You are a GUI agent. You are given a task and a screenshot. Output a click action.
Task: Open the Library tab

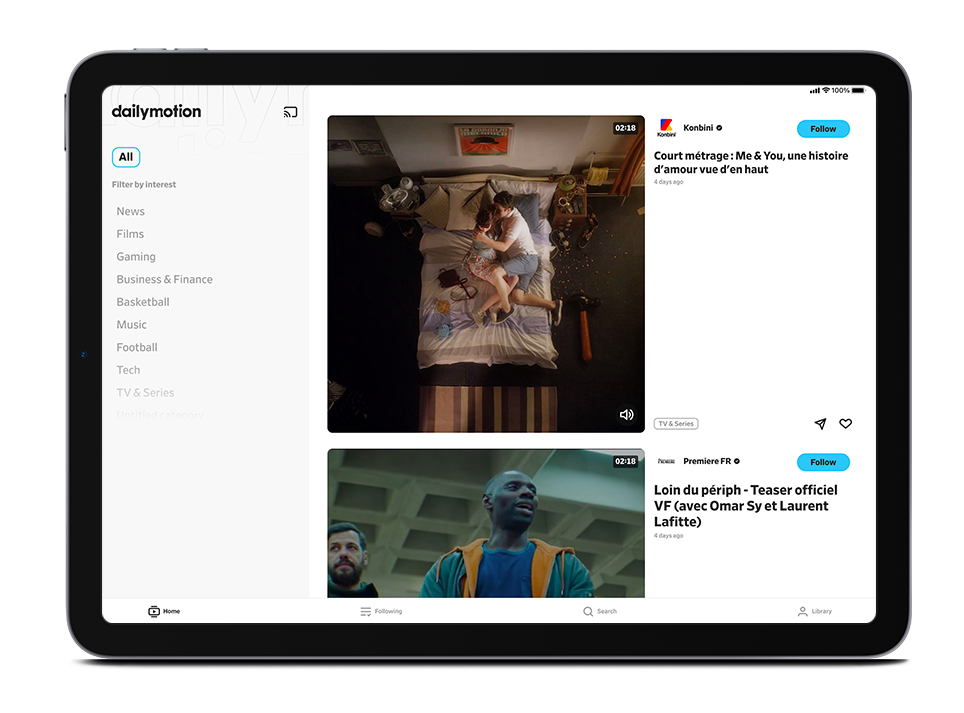pyautogui.click(x=815, y=611)
